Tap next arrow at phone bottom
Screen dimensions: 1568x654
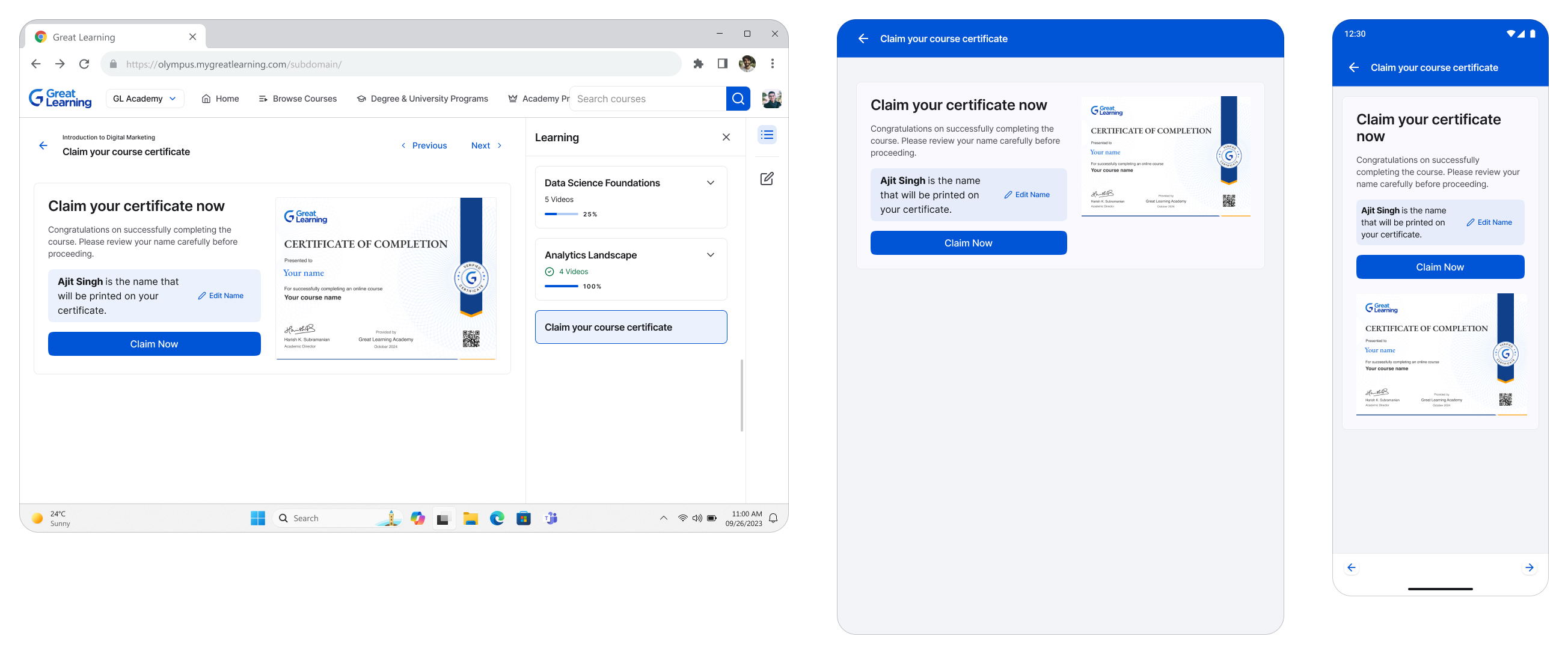pyautogui.click(x=1528, y=567)
